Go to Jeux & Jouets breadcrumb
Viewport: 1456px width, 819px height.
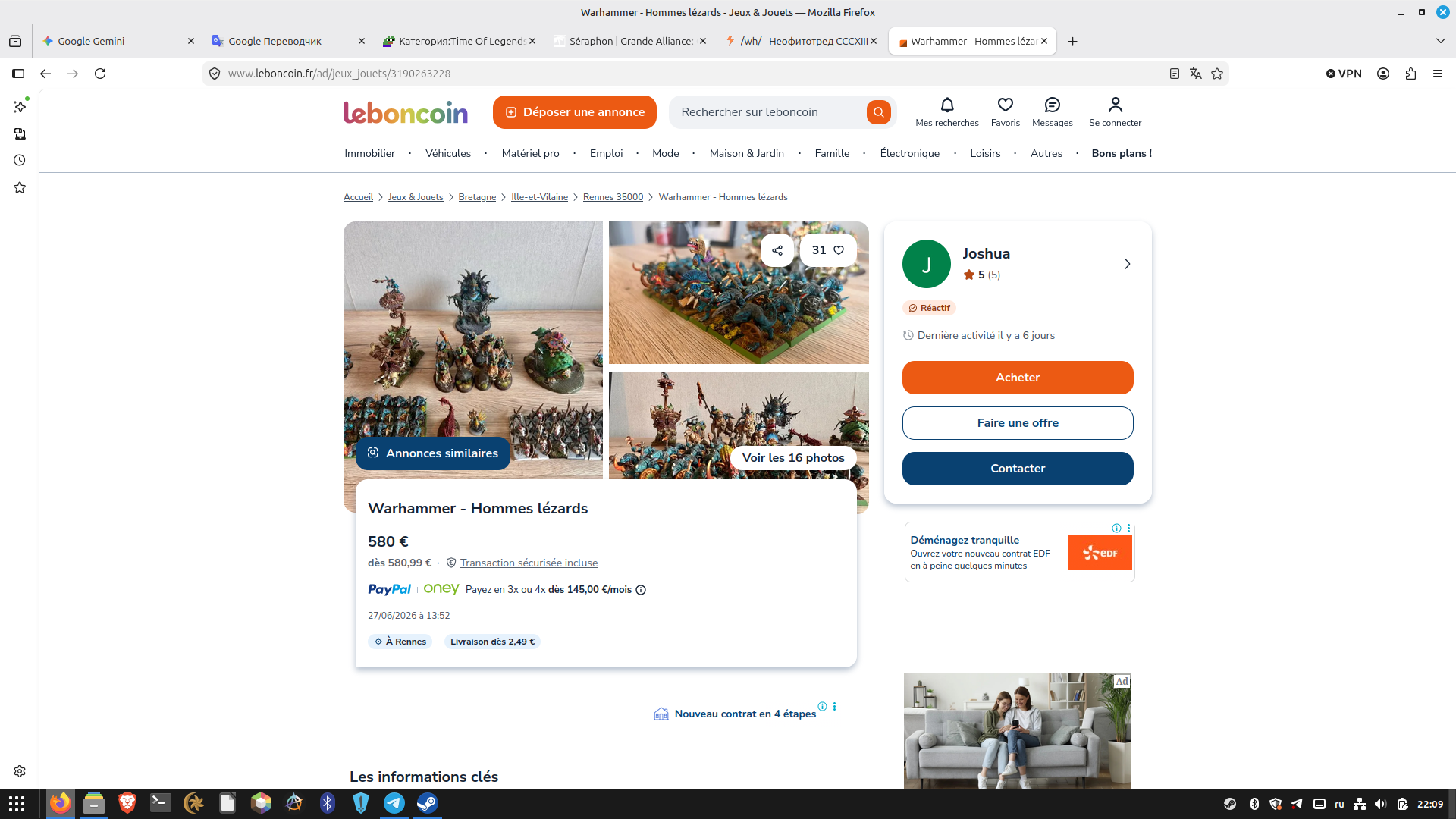tap(416, 197)
